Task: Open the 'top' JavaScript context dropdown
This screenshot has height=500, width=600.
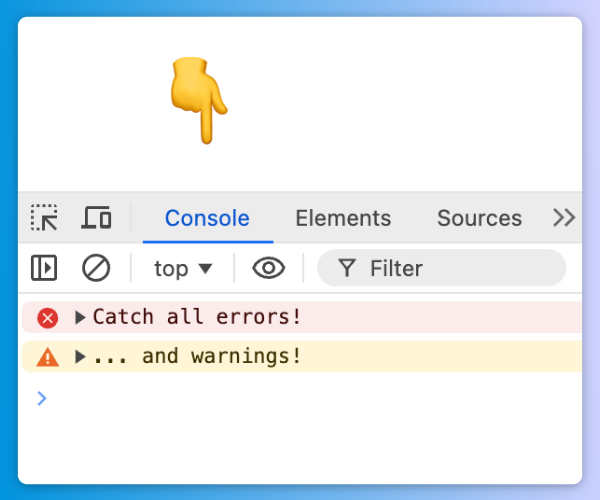Action: click(x=183, y=268)
